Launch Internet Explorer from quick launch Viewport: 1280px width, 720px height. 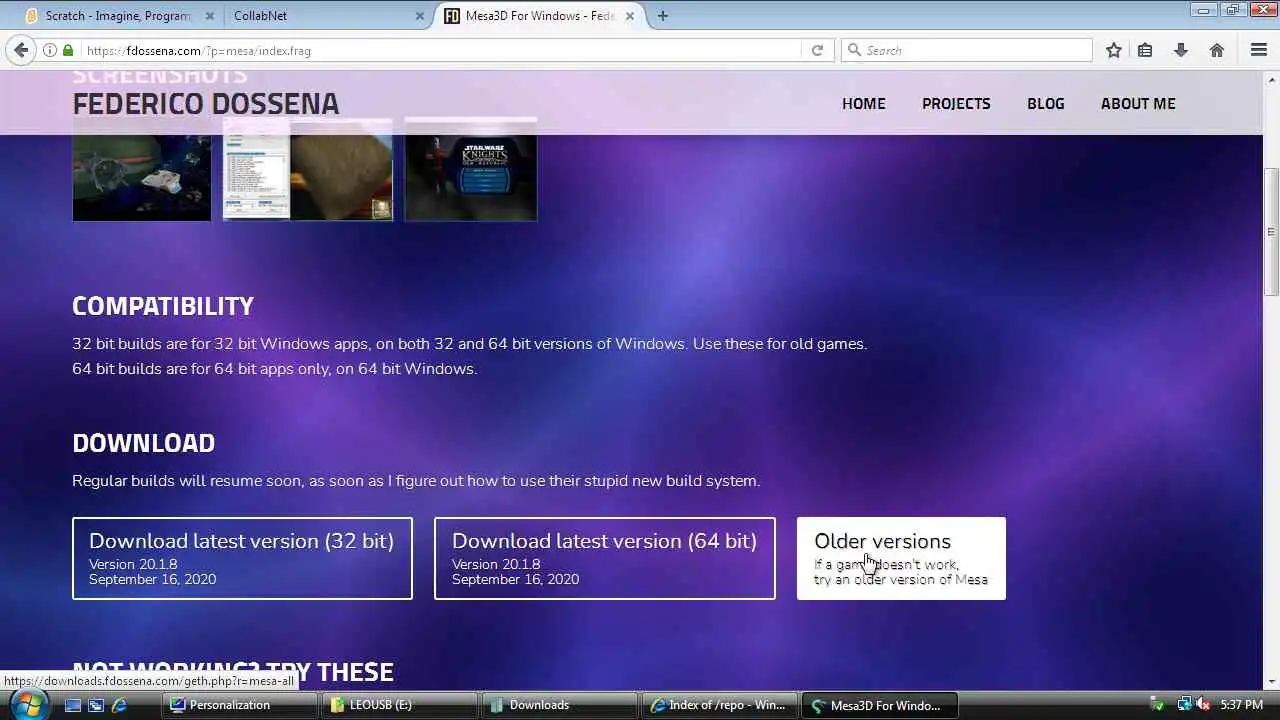tap(119, 705)
